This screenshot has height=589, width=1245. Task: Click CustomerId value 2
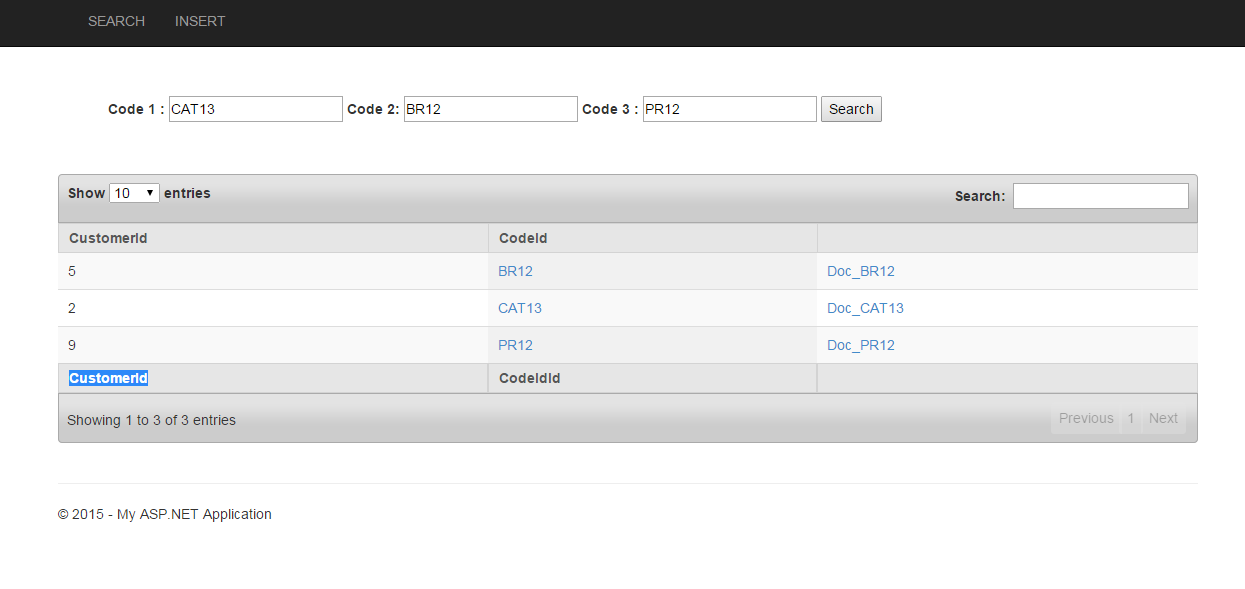tap(72, 308)
